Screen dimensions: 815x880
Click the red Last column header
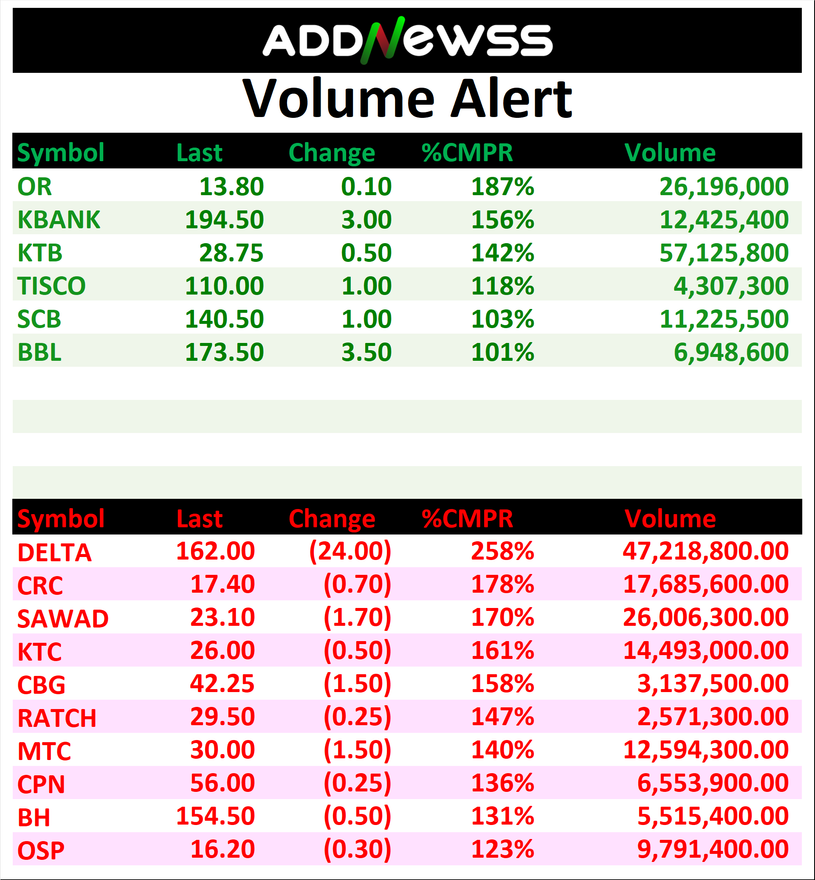[x=199, y=519]
